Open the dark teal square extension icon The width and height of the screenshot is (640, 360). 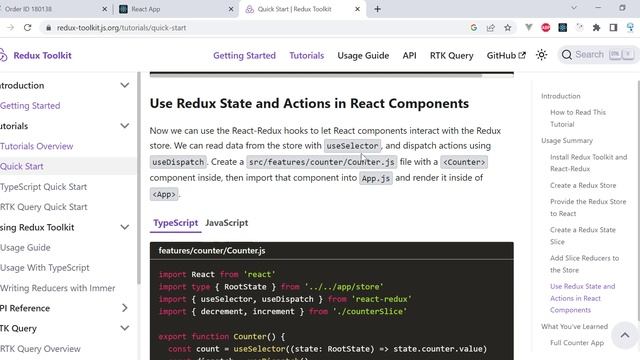pos(562,28)
